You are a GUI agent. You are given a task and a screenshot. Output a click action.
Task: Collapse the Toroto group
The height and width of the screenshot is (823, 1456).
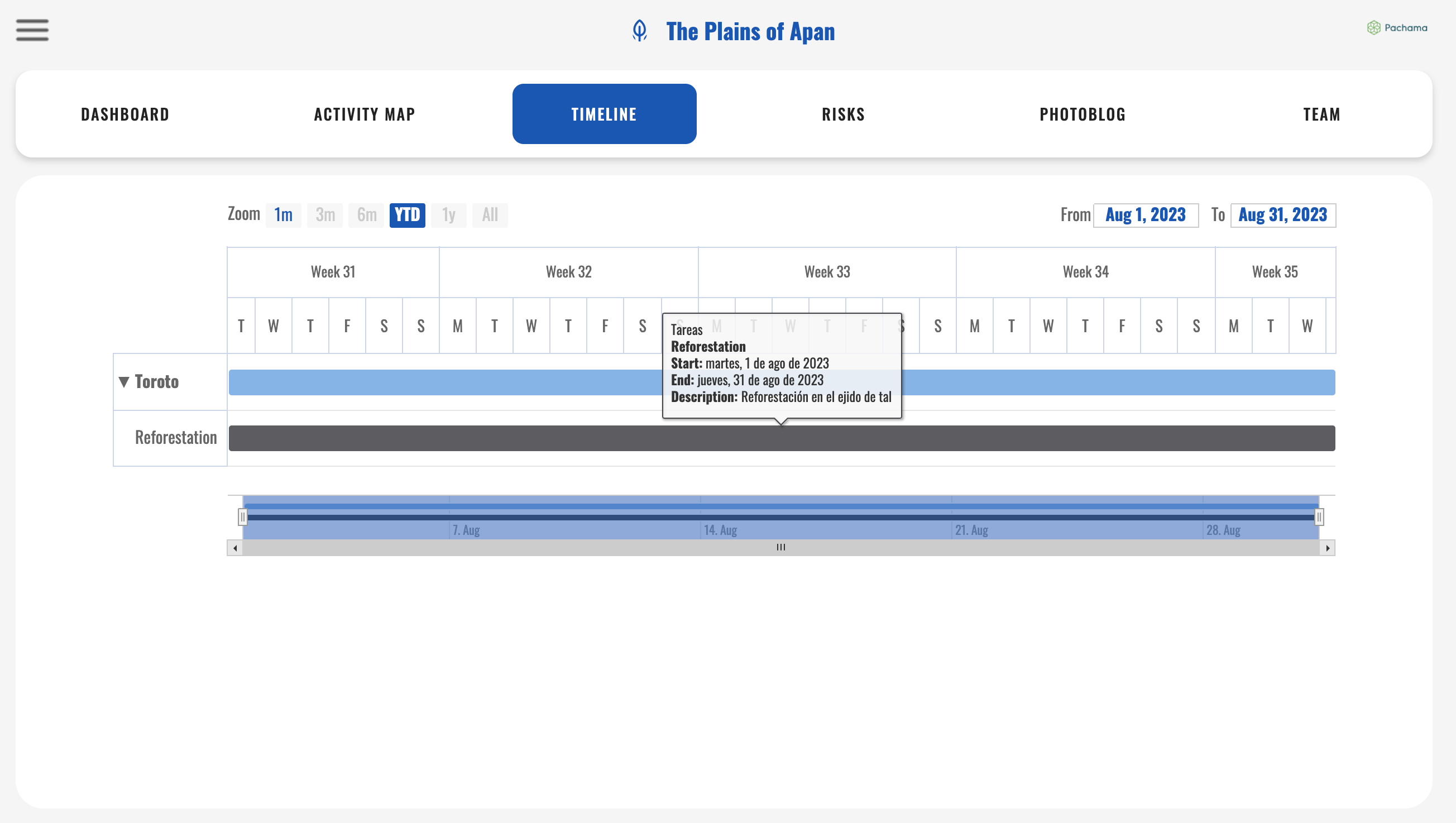point(124,382)
